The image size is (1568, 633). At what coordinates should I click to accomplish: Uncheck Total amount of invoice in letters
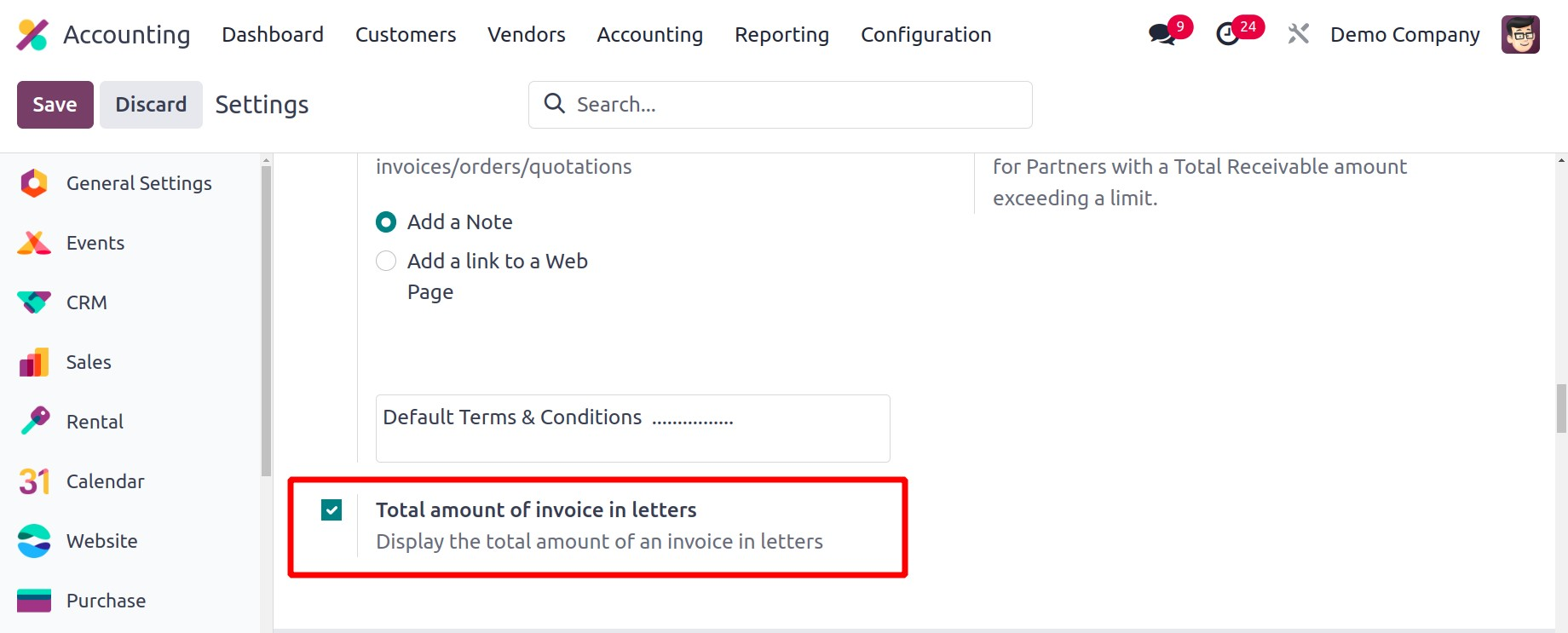pyautogui.click(x=331, y=510)
